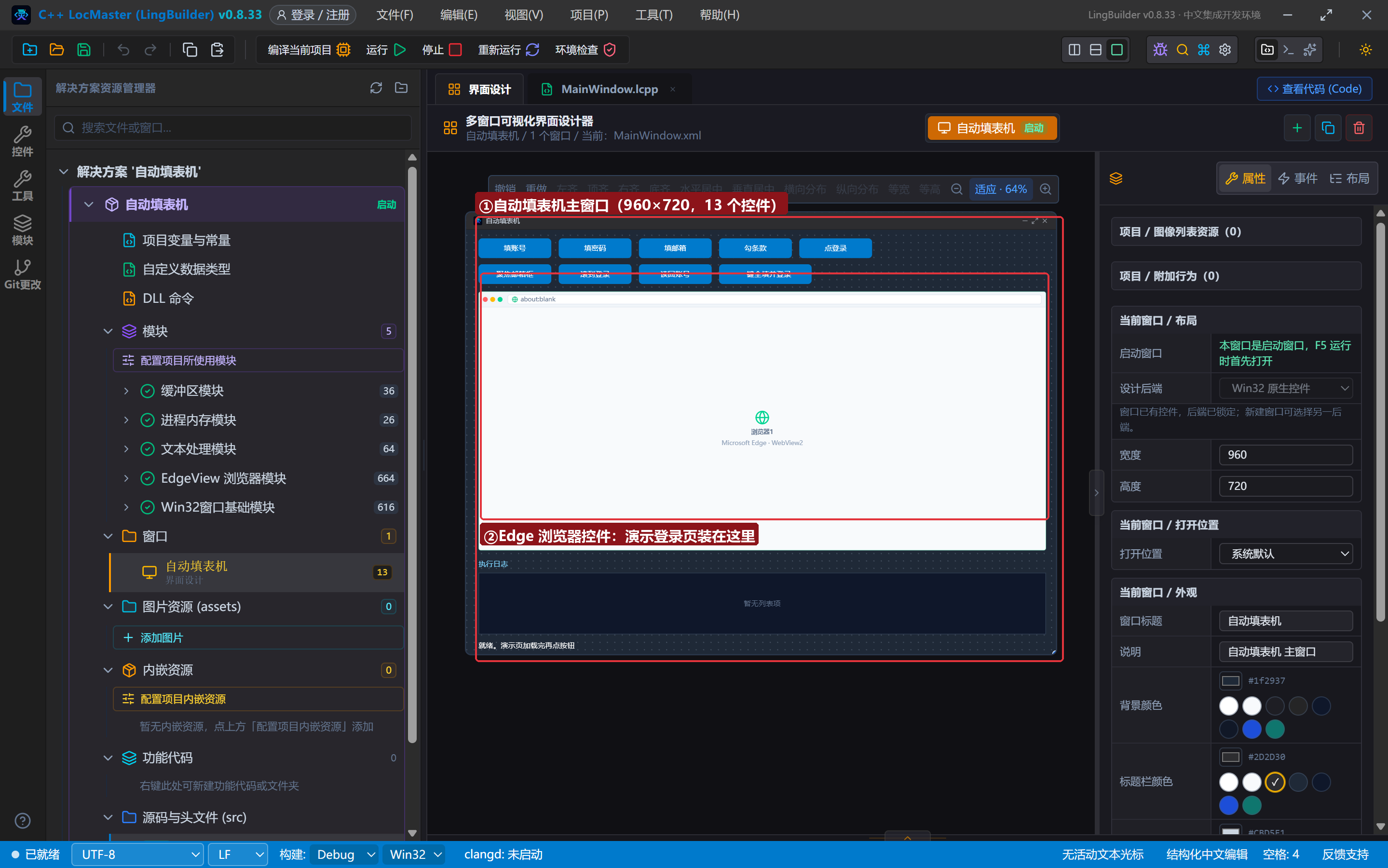
Task: Zoom in the design canvas
Action: [x=1045, y=190]
